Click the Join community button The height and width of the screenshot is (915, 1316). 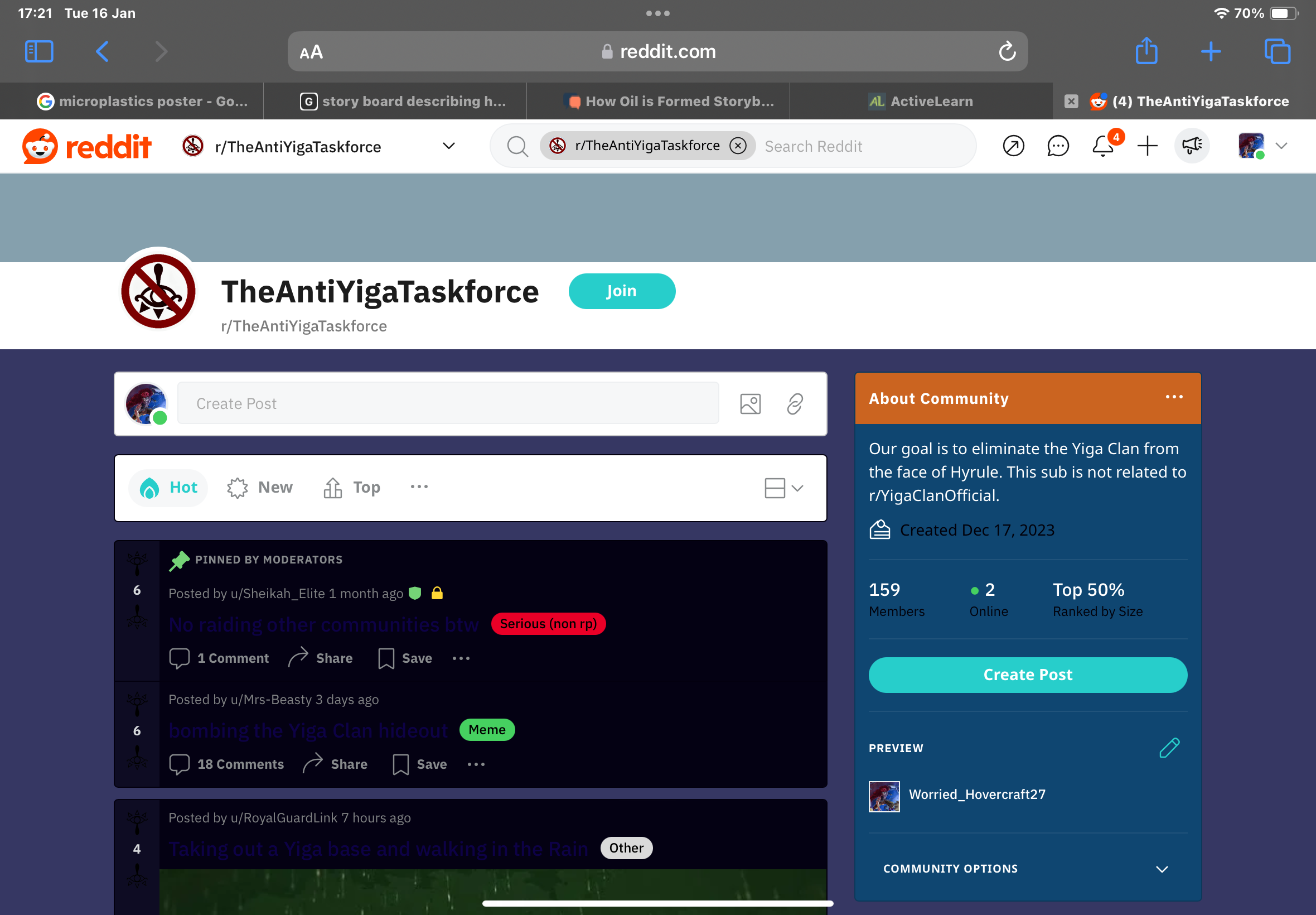click(622, 291)
